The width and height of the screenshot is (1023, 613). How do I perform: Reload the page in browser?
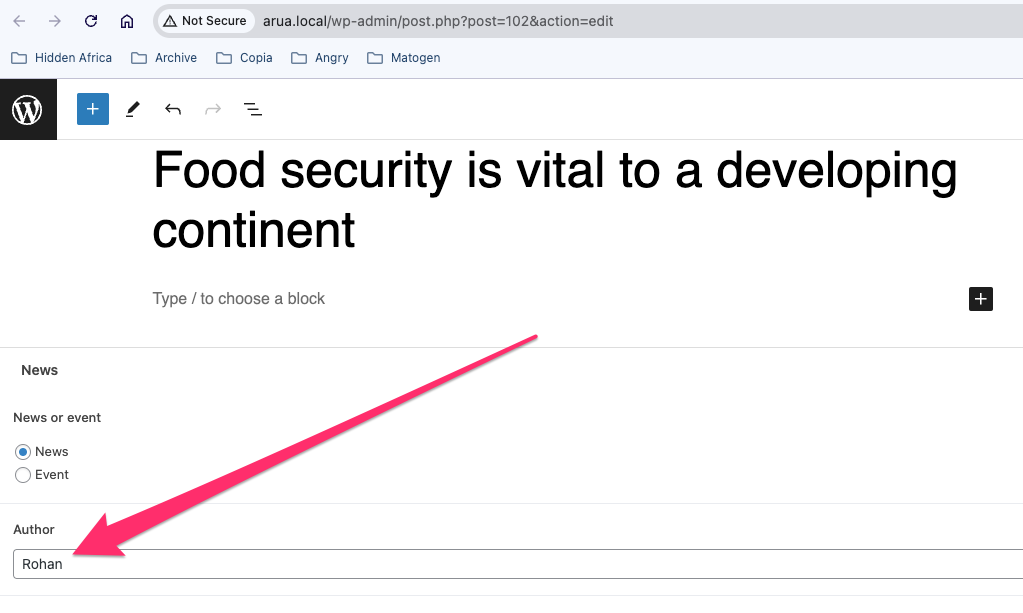point(91,21)
